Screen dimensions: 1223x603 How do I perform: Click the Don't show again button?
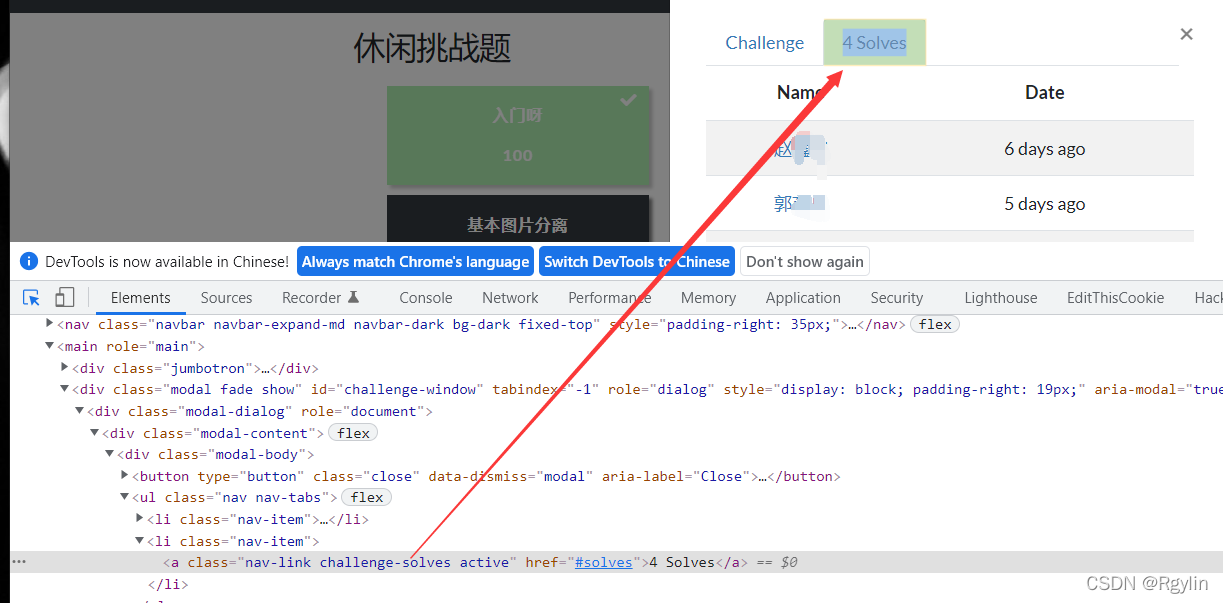(805, 262)
